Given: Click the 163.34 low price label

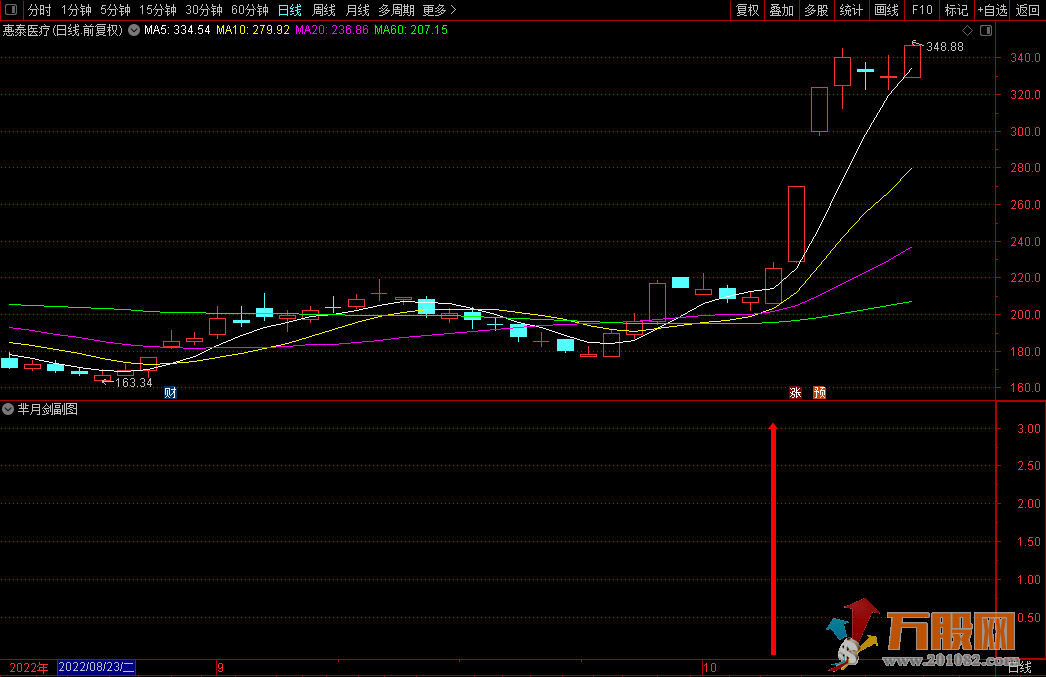Looking at the screenshot, I should pos(133,383).
